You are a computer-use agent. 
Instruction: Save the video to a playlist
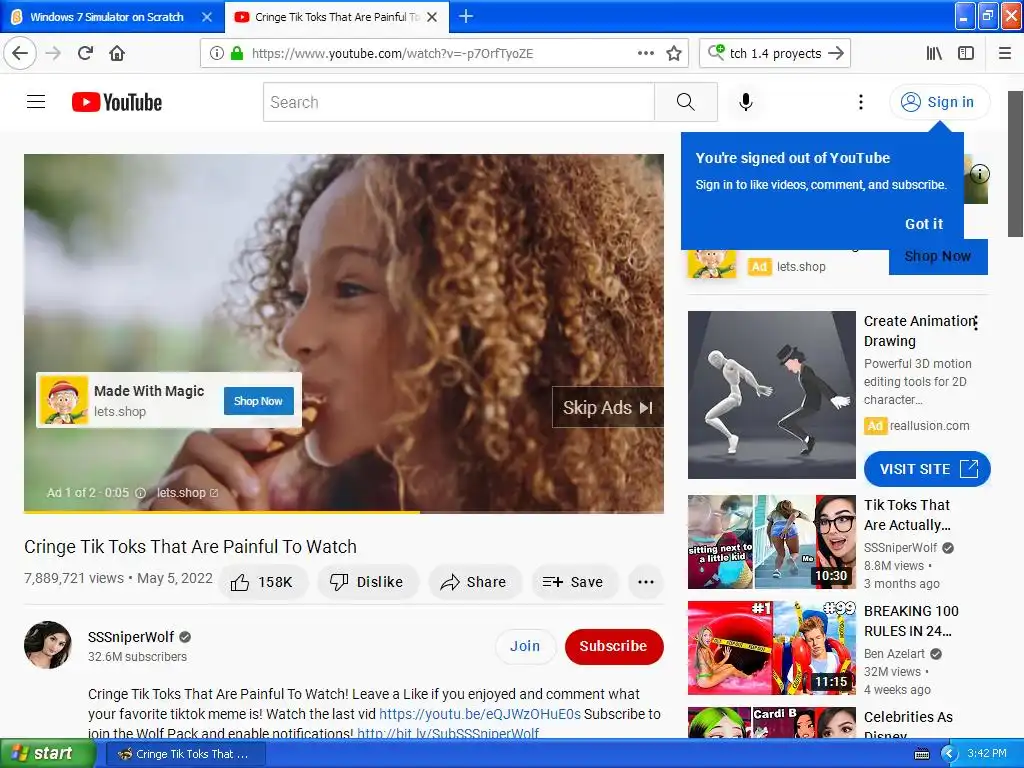point(573,582)
